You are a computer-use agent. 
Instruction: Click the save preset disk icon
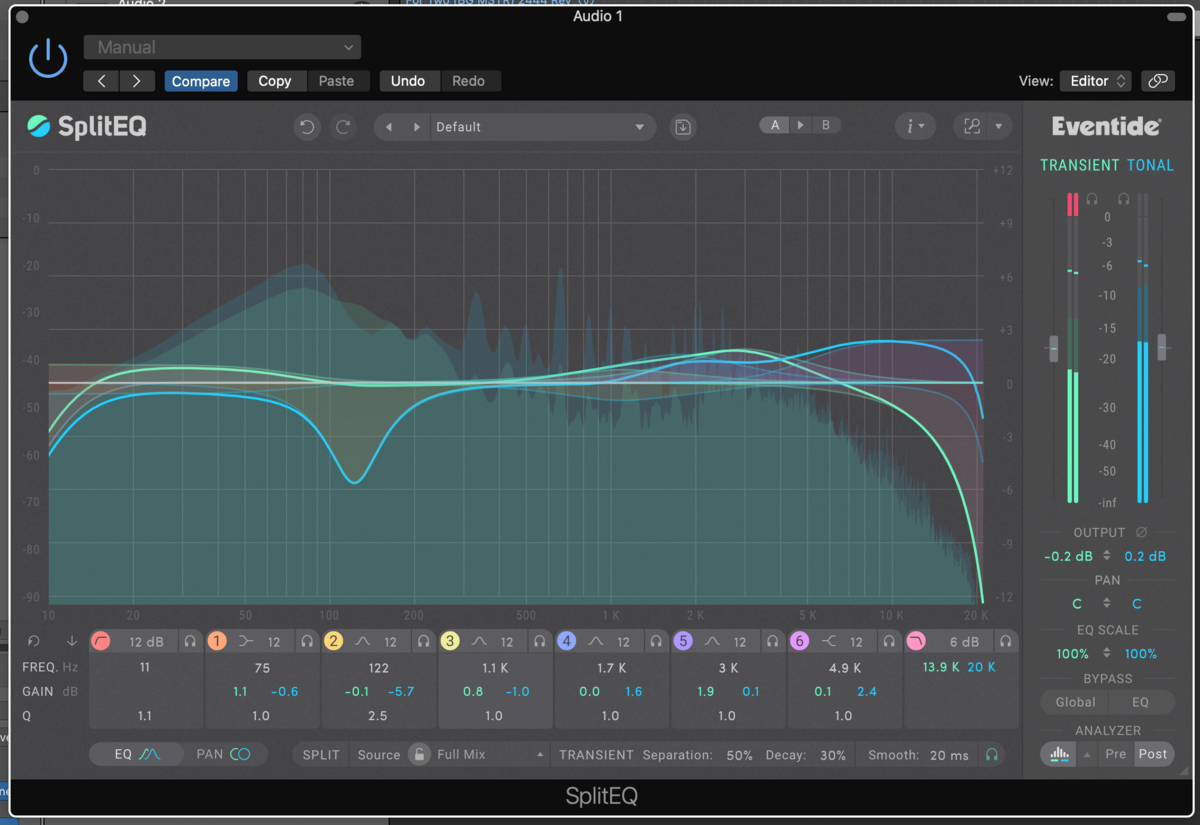683,127
